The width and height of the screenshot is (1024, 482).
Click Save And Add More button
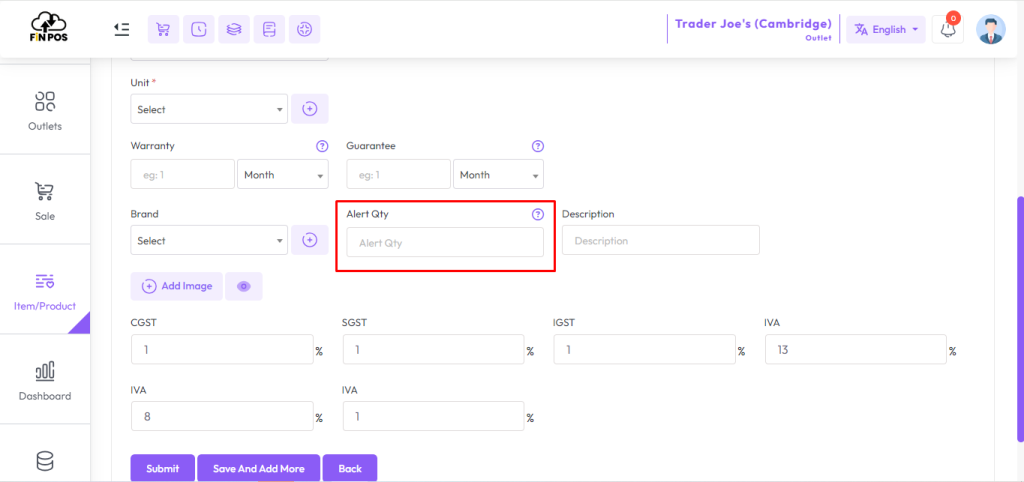(x=259, y=468)
